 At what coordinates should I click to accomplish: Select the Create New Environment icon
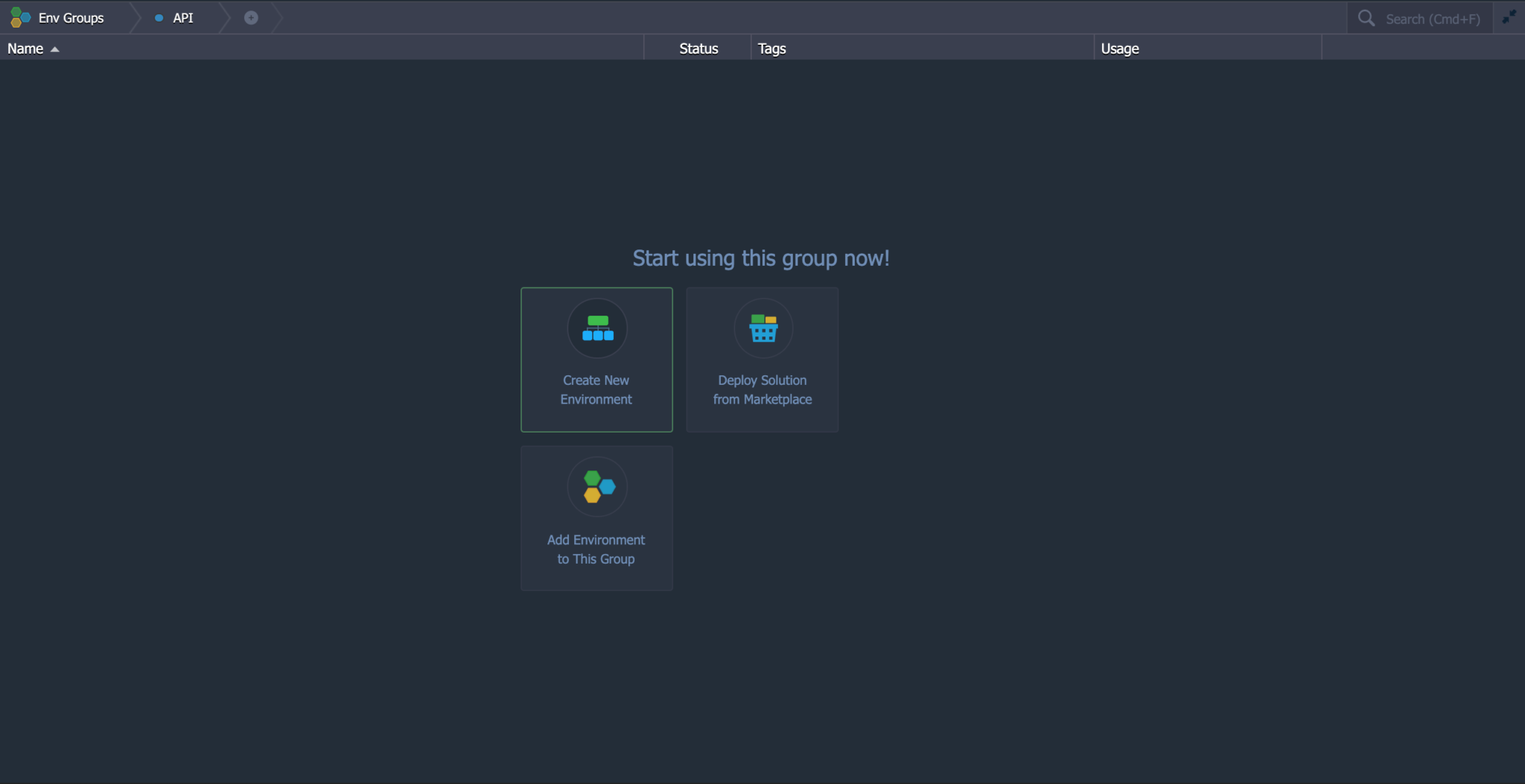(596, 328)
